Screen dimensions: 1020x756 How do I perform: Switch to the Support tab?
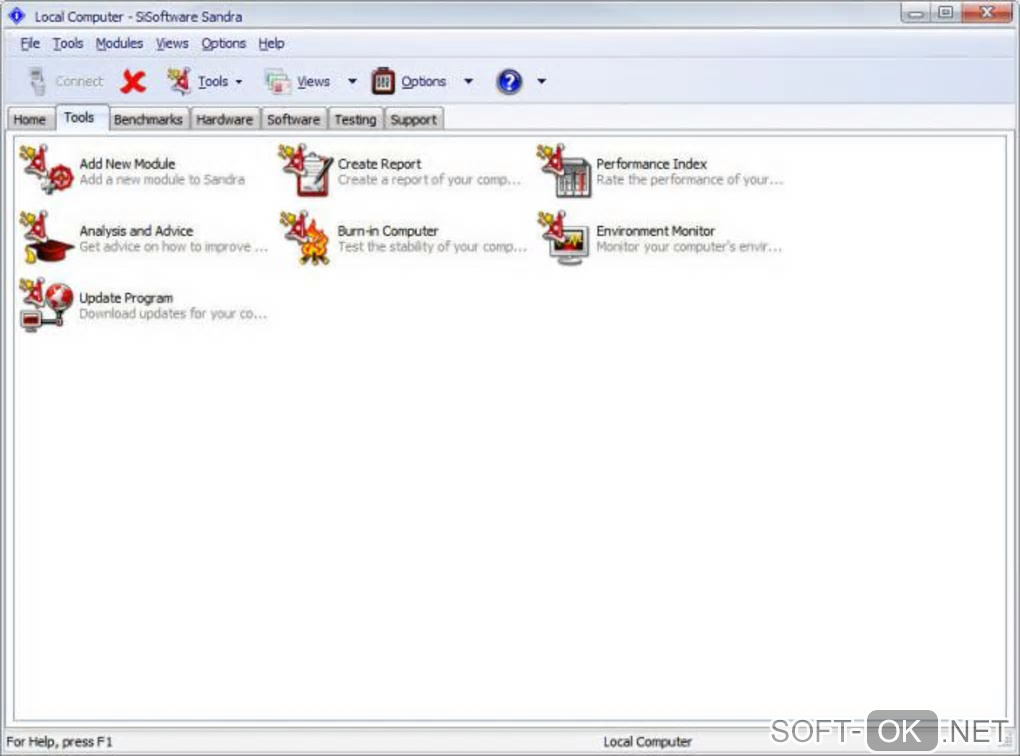point(414,120)
